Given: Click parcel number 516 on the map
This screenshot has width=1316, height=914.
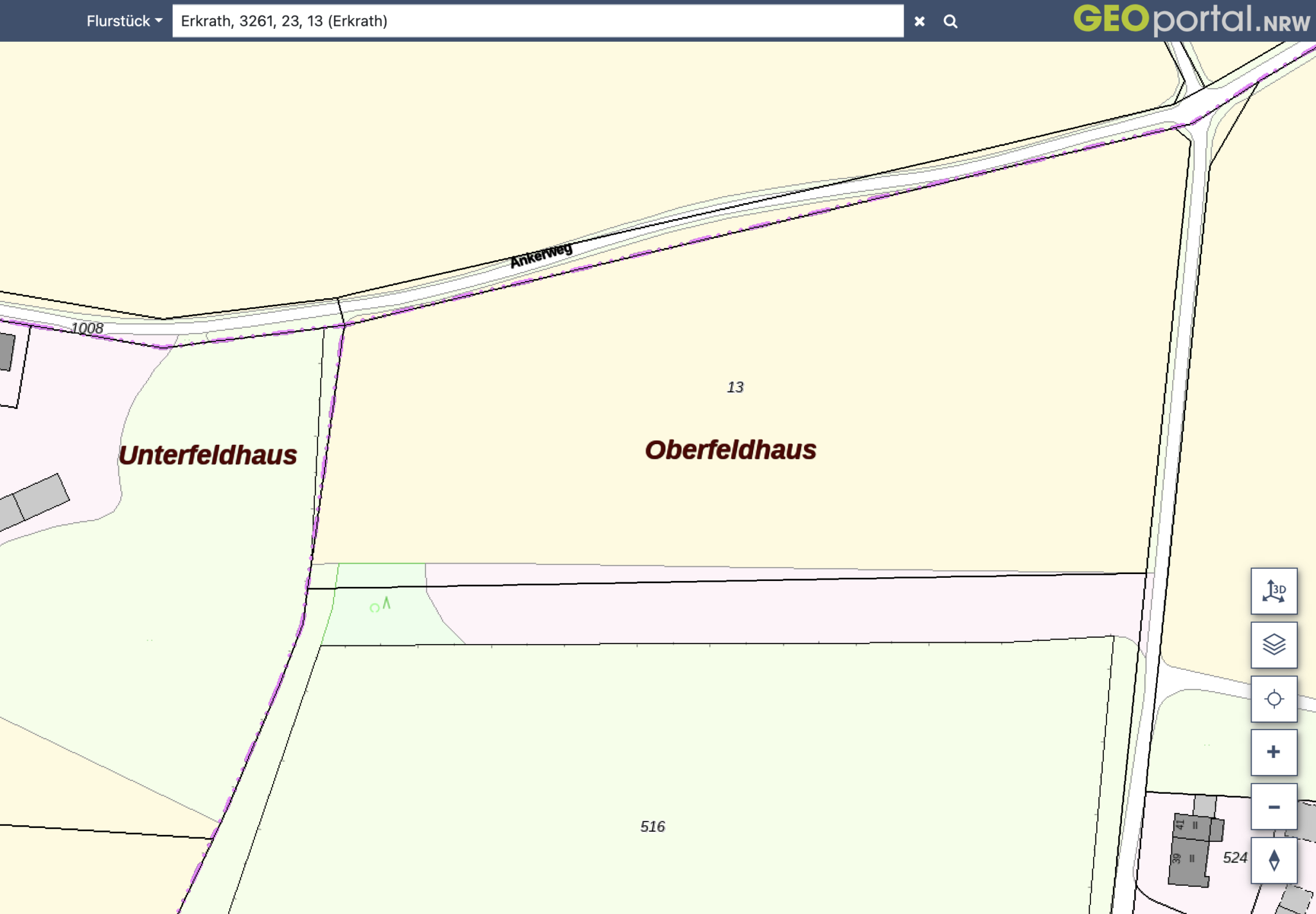Looking at the screenshot, I should tap(652, 827).
